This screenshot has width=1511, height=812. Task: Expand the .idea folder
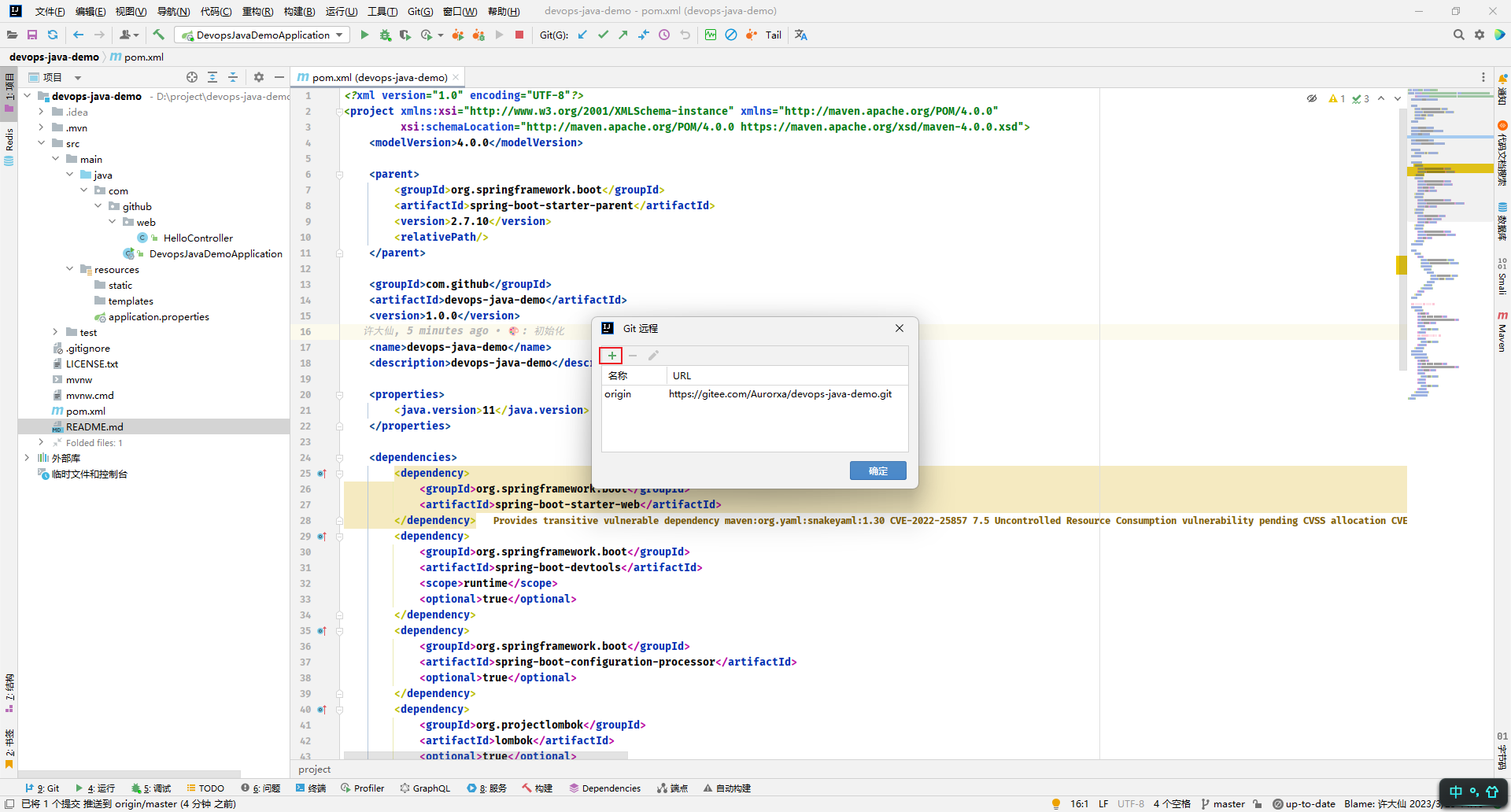[41, 112]
